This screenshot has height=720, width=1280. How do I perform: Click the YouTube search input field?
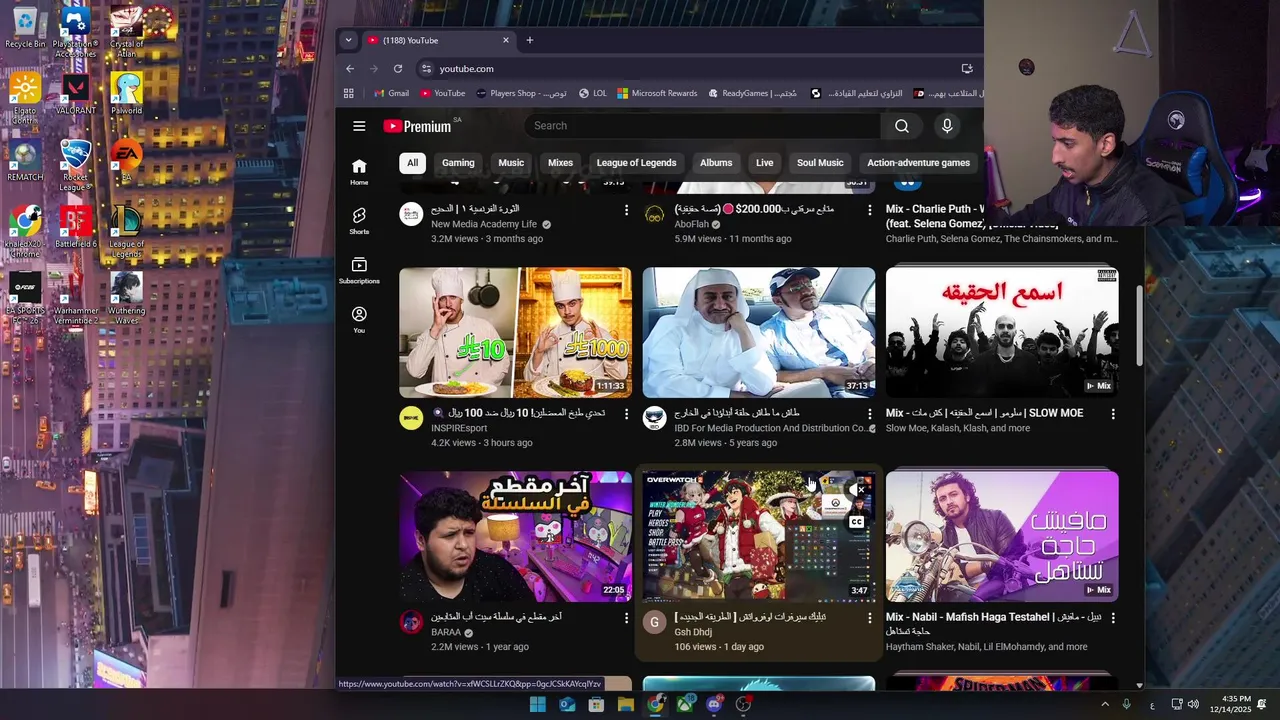coord(703,126)
